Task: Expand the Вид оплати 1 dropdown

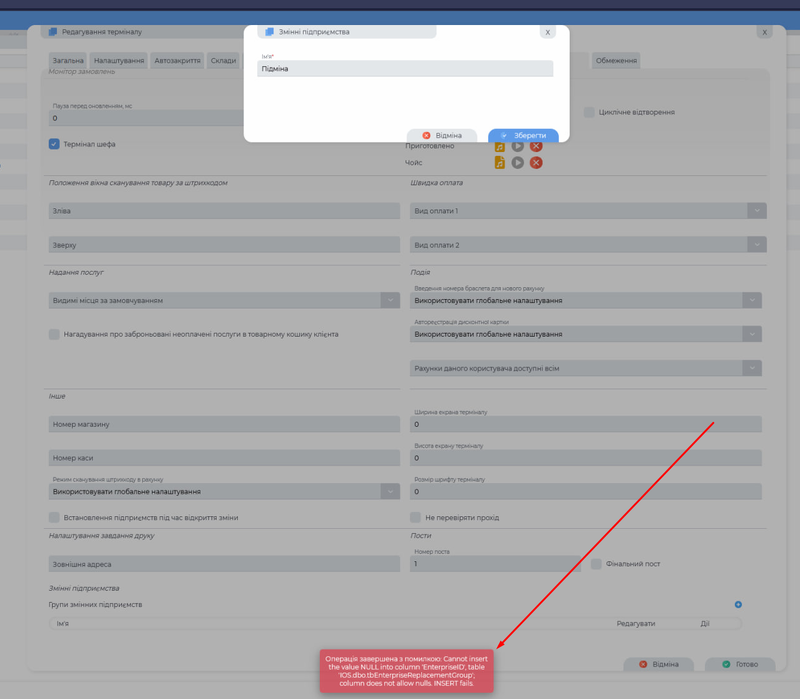Action: pyautogui.click(x=756, y=211)
